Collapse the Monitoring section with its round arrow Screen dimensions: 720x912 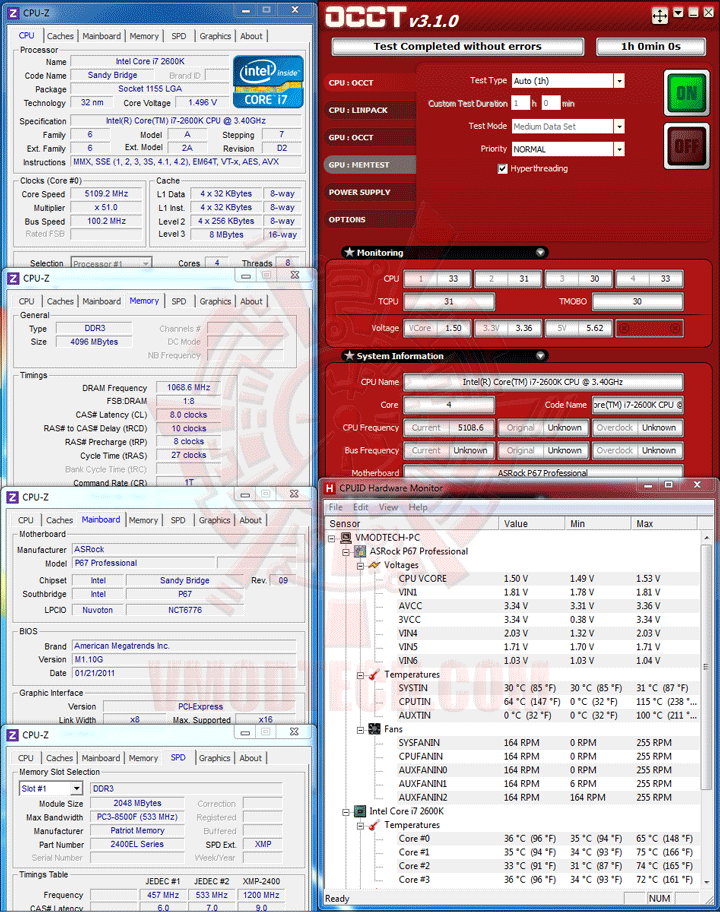click(x=540, y=252)
